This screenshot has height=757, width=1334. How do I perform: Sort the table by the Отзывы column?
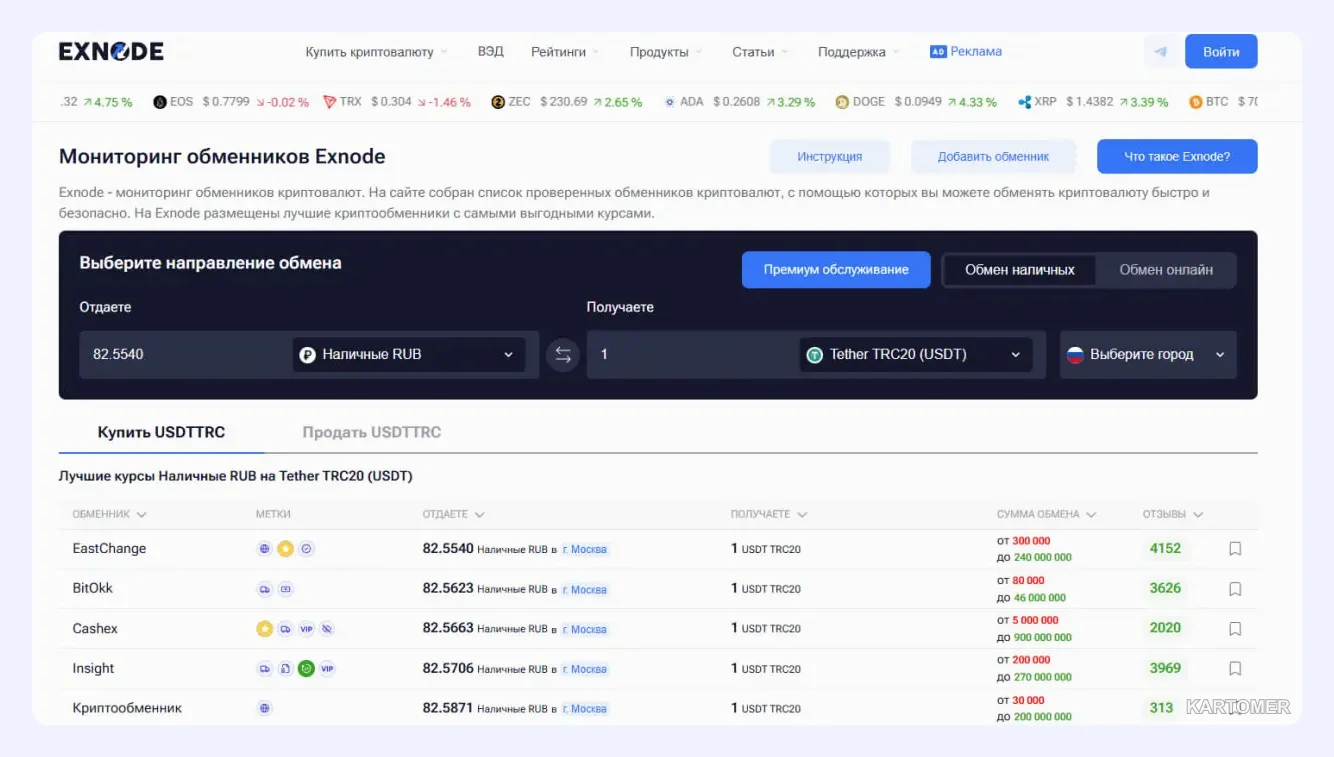coord(1172,514)
